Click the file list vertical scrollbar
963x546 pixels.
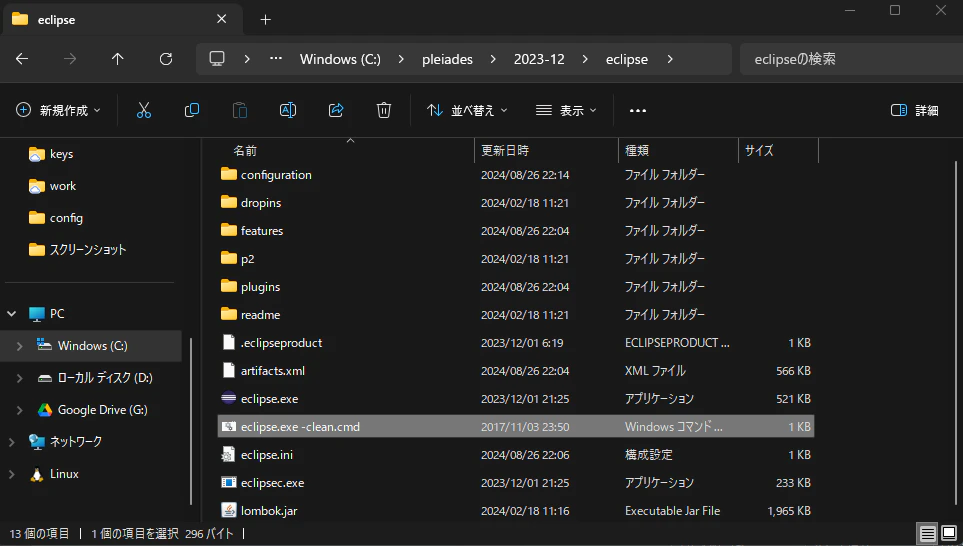956,335
